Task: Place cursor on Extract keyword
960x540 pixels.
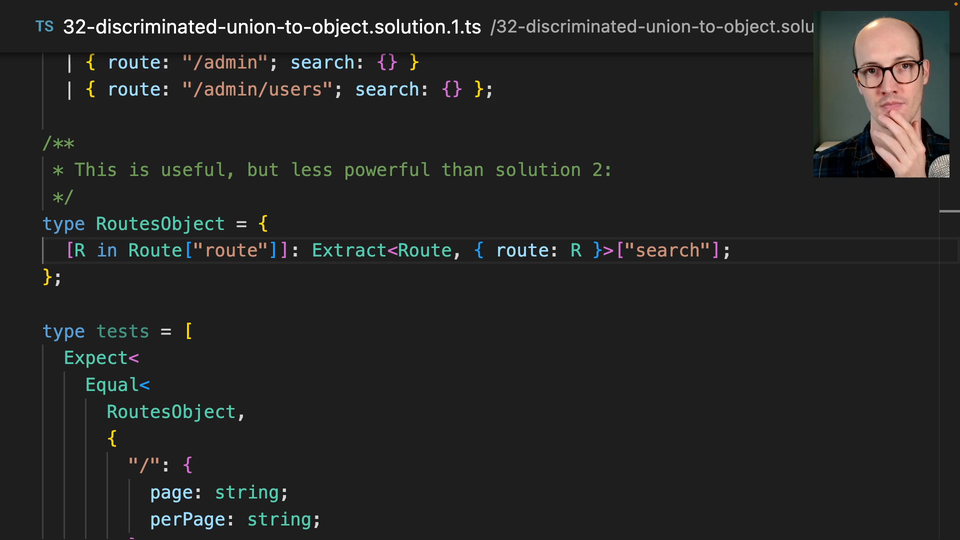Action: 349,250
